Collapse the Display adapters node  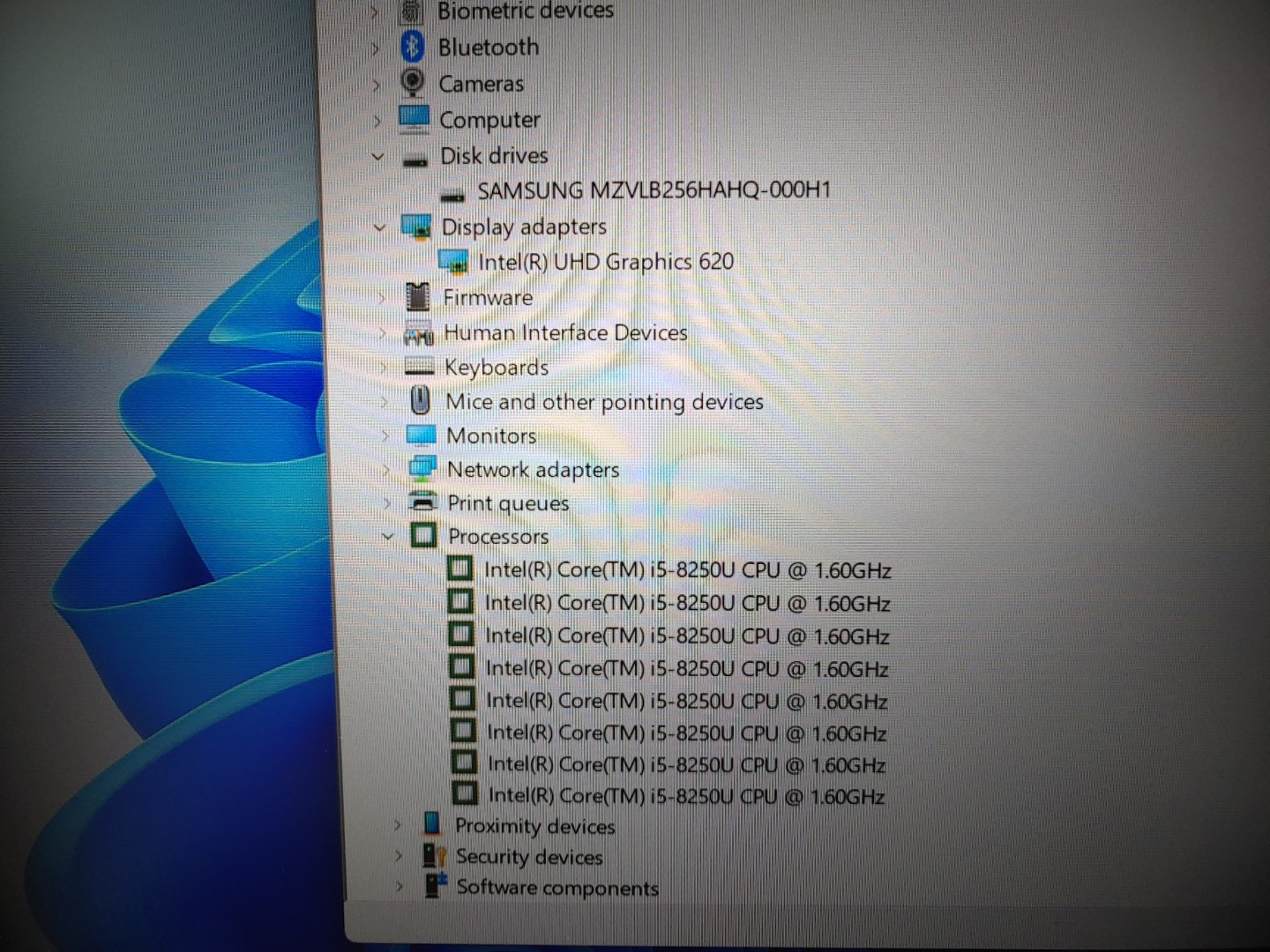(380, 227)
